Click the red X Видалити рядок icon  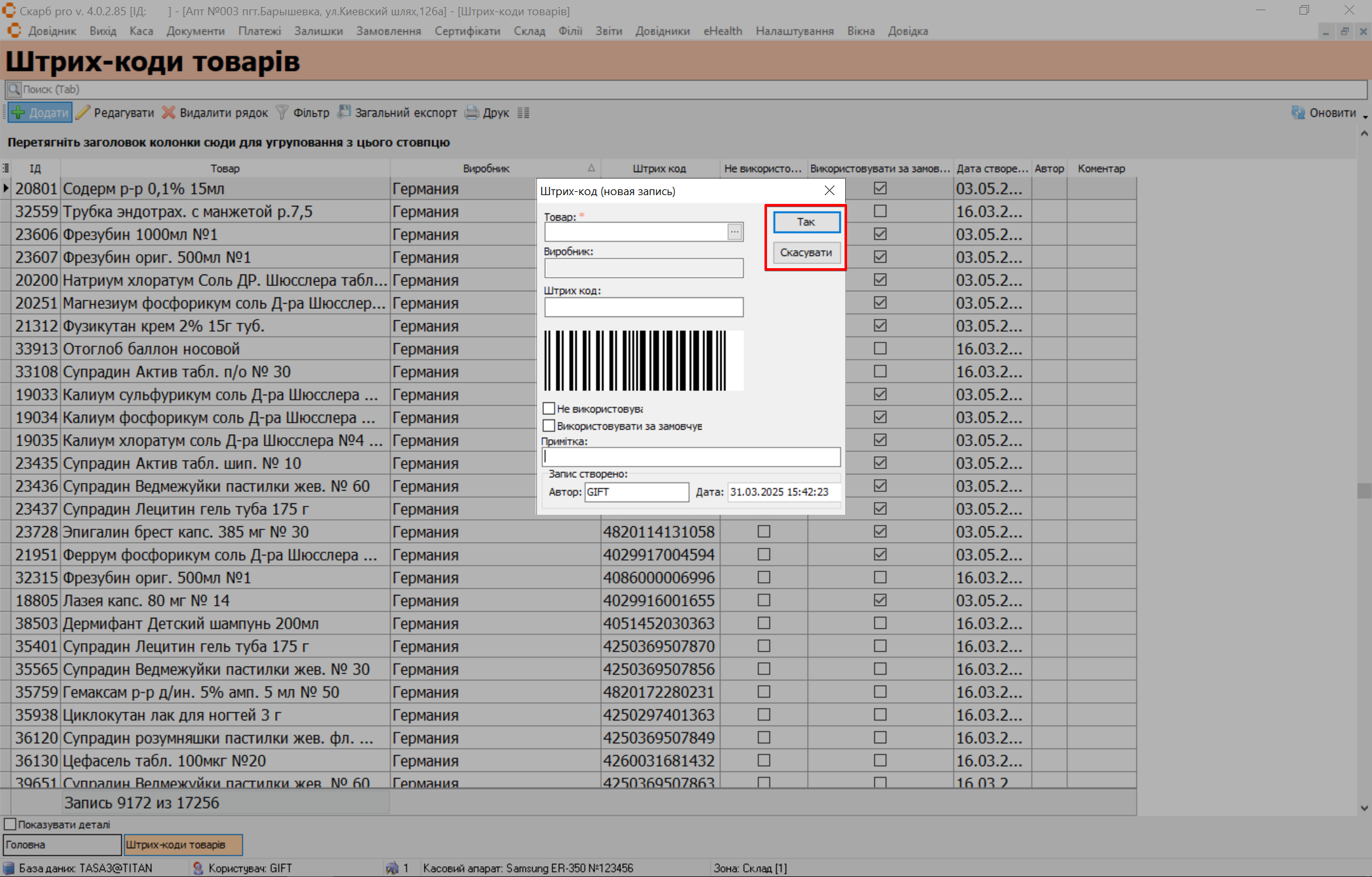[168, 112]
